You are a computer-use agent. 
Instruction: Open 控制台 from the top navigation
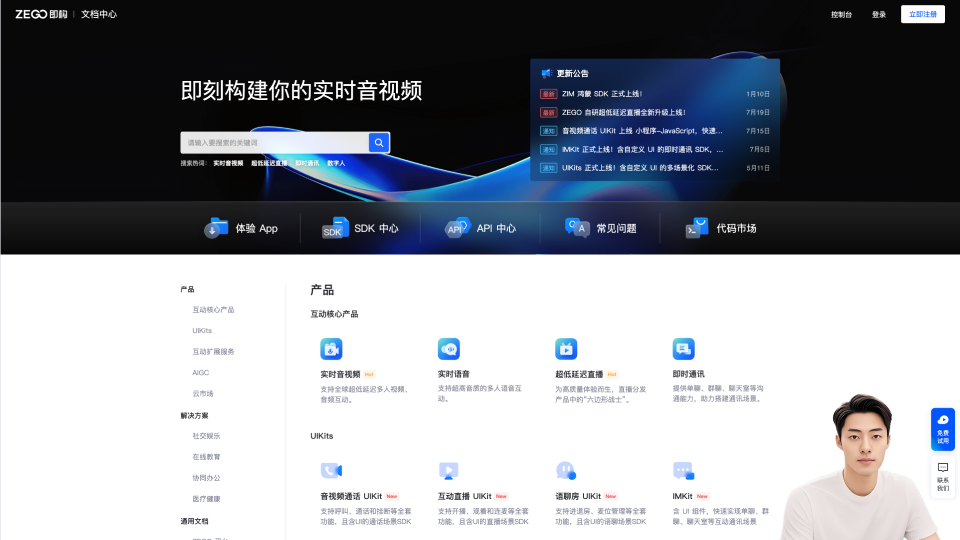pyautogui.click(x=841, y=14)
